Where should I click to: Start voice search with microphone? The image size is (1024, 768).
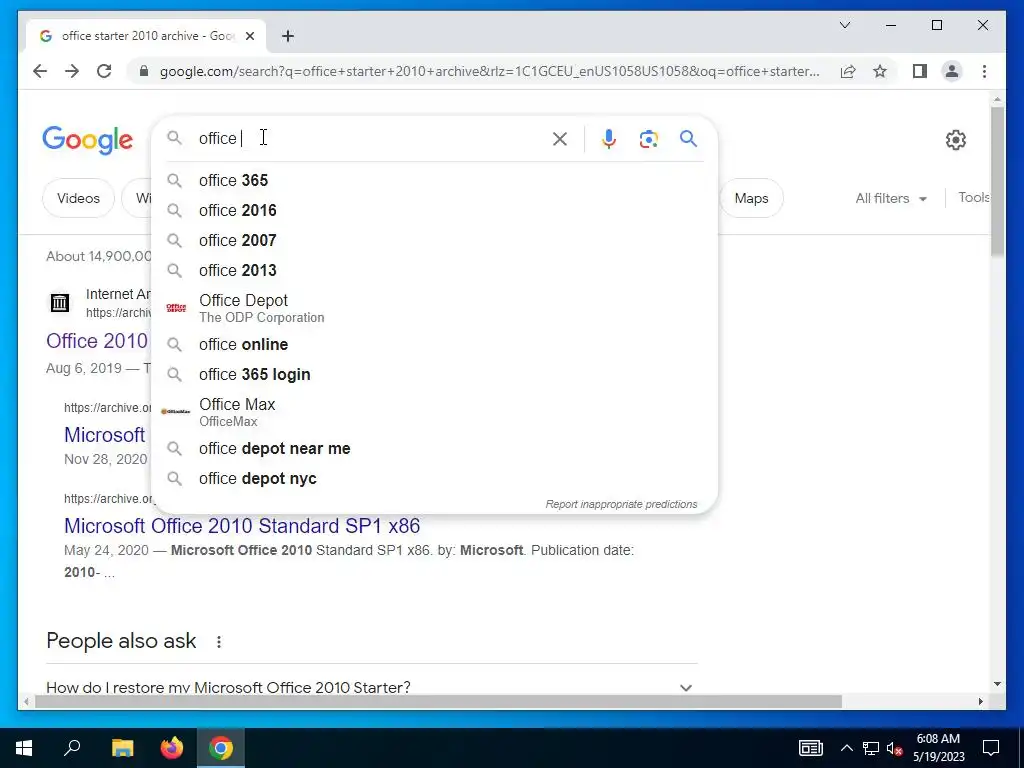click(x=608, y=138)
